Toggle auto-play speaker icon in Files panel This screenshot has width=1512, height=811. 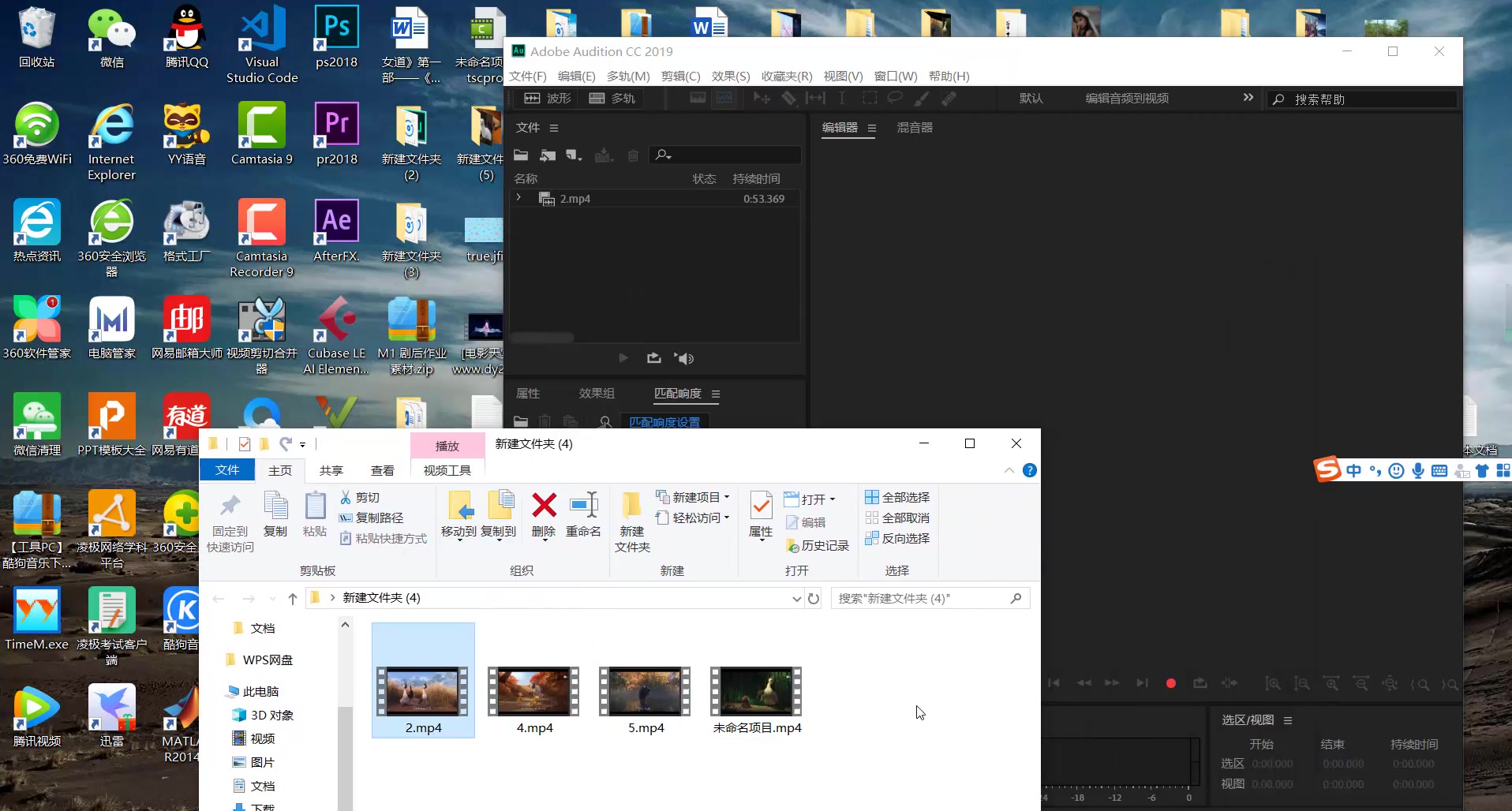click(x=684, y=358)
